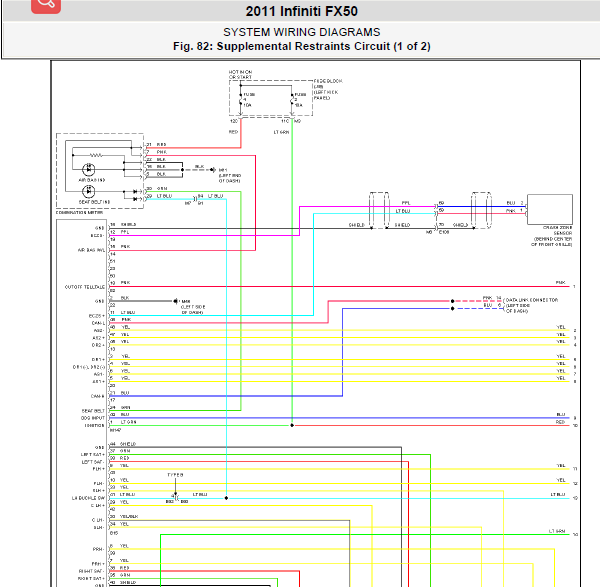Open the red magnifier search icon
Screen dimensions: 600x587
46,5
